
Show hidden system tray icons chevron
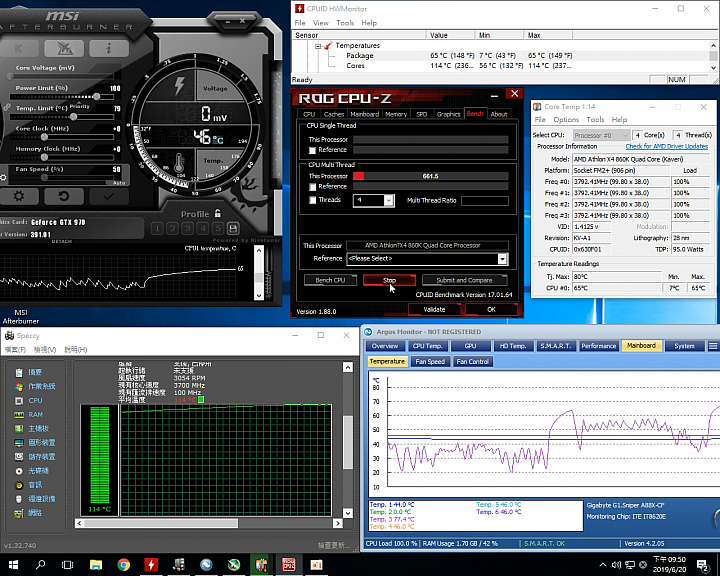(x=603, y=565)
